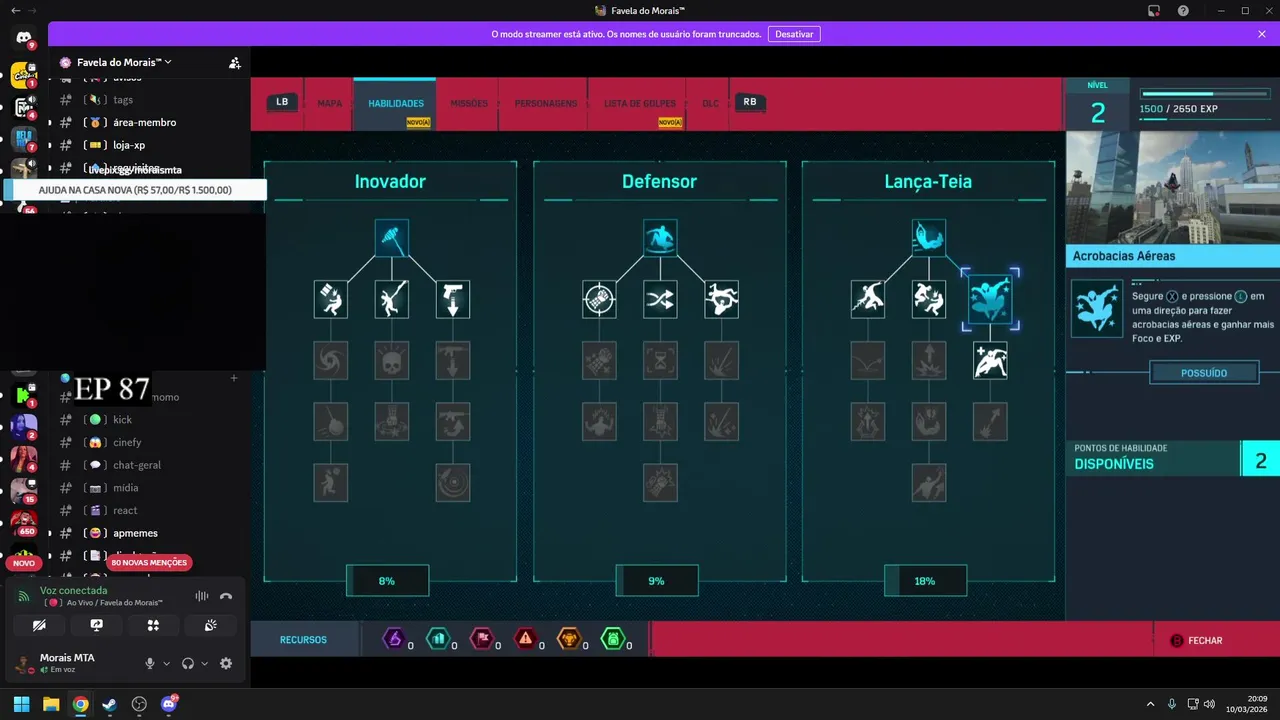
Task: Open Steam from the taskbar
Action: (x=109, y=704)
